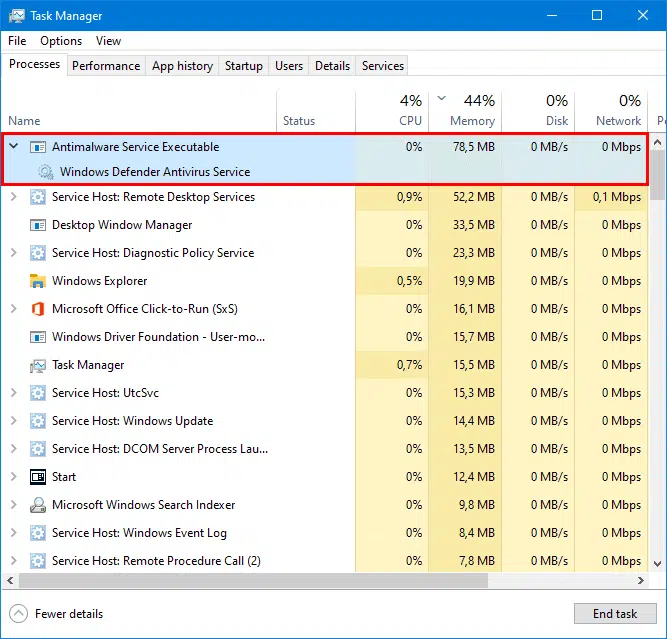Click the Desktop Window Manager icon
This screenshot has width=667, height=639.
pyautogui.click(x=38, y=225)
